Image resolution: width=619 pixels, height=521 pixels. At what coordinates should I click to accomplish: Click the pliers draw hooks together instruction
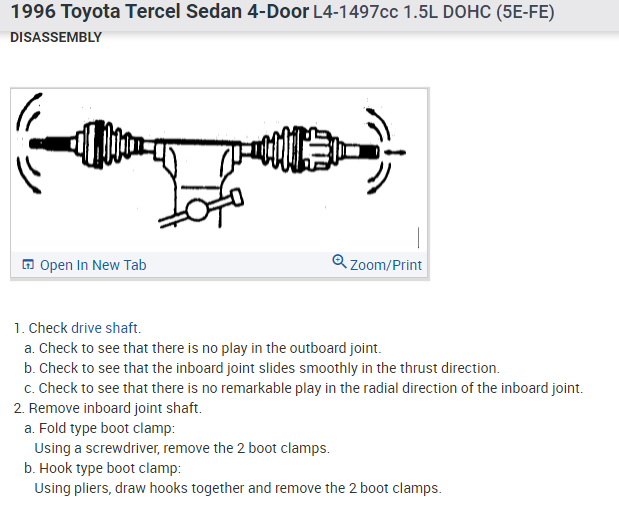(238, 488)
